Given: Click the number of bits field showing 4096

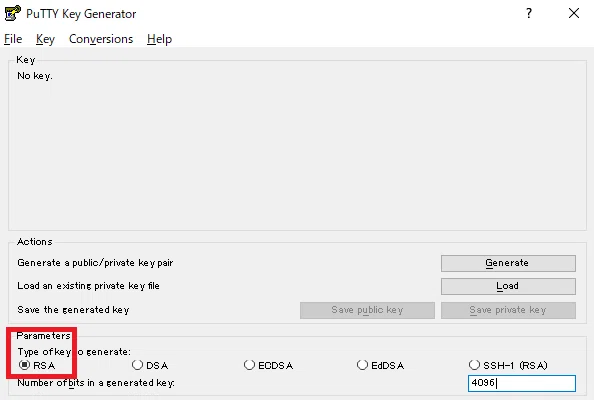Looking at the screenshot, I should coord(522,383).
